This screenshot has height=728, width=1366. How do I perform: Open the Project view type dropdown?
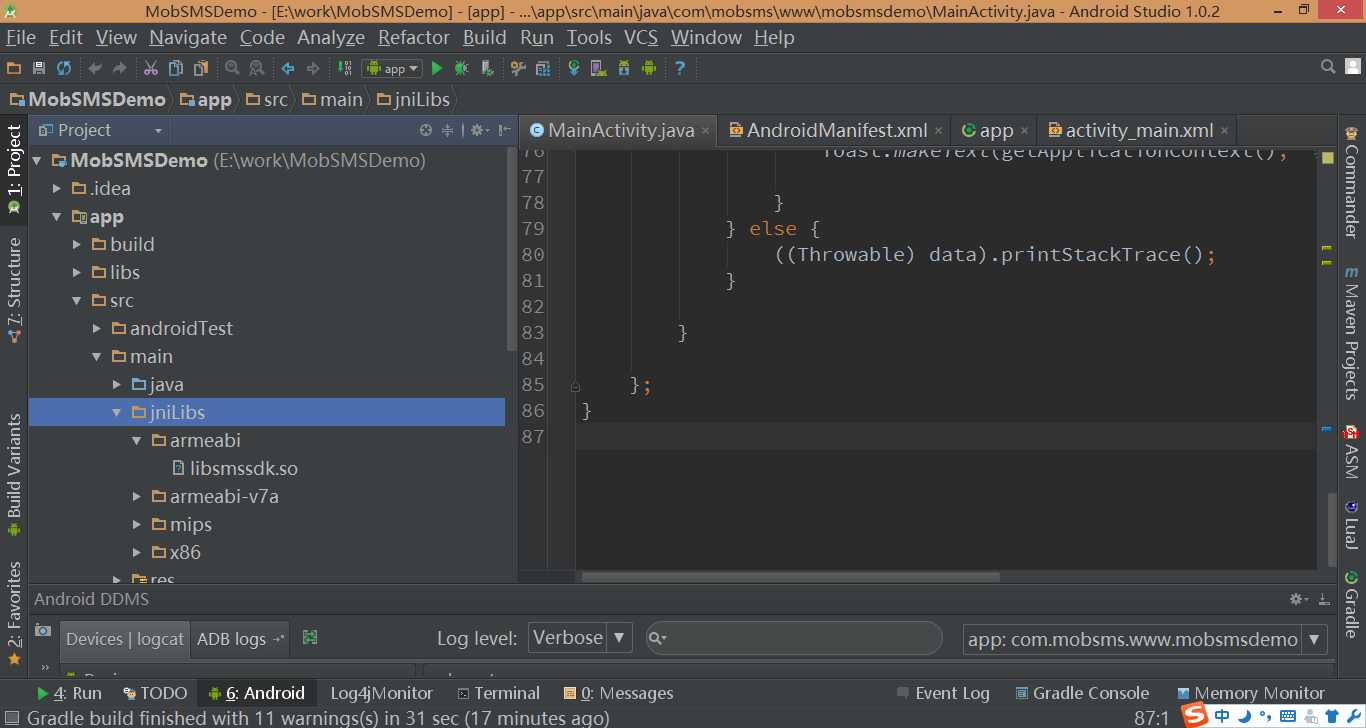pyautogui.click(x=100, y=130)
